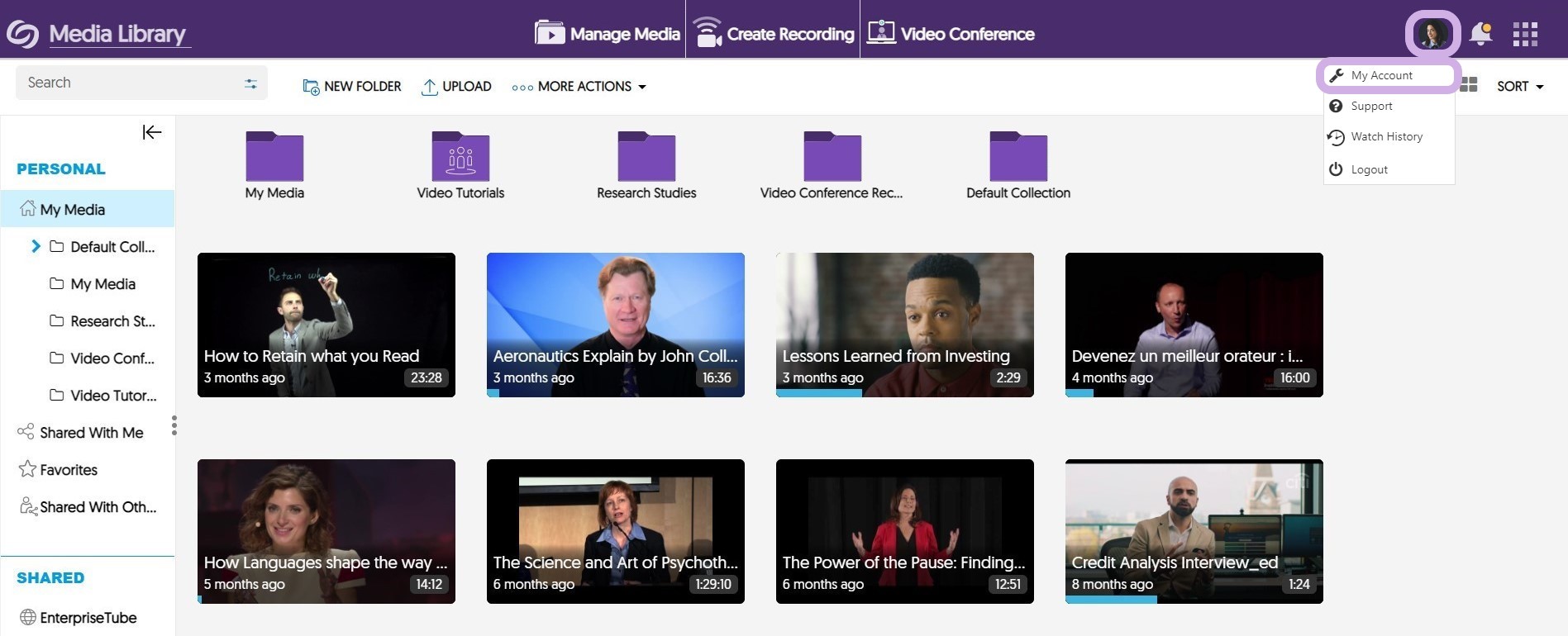The image size is (1568, 636).
Task: Click the user profile avatar
Action: pos(1432,34)
